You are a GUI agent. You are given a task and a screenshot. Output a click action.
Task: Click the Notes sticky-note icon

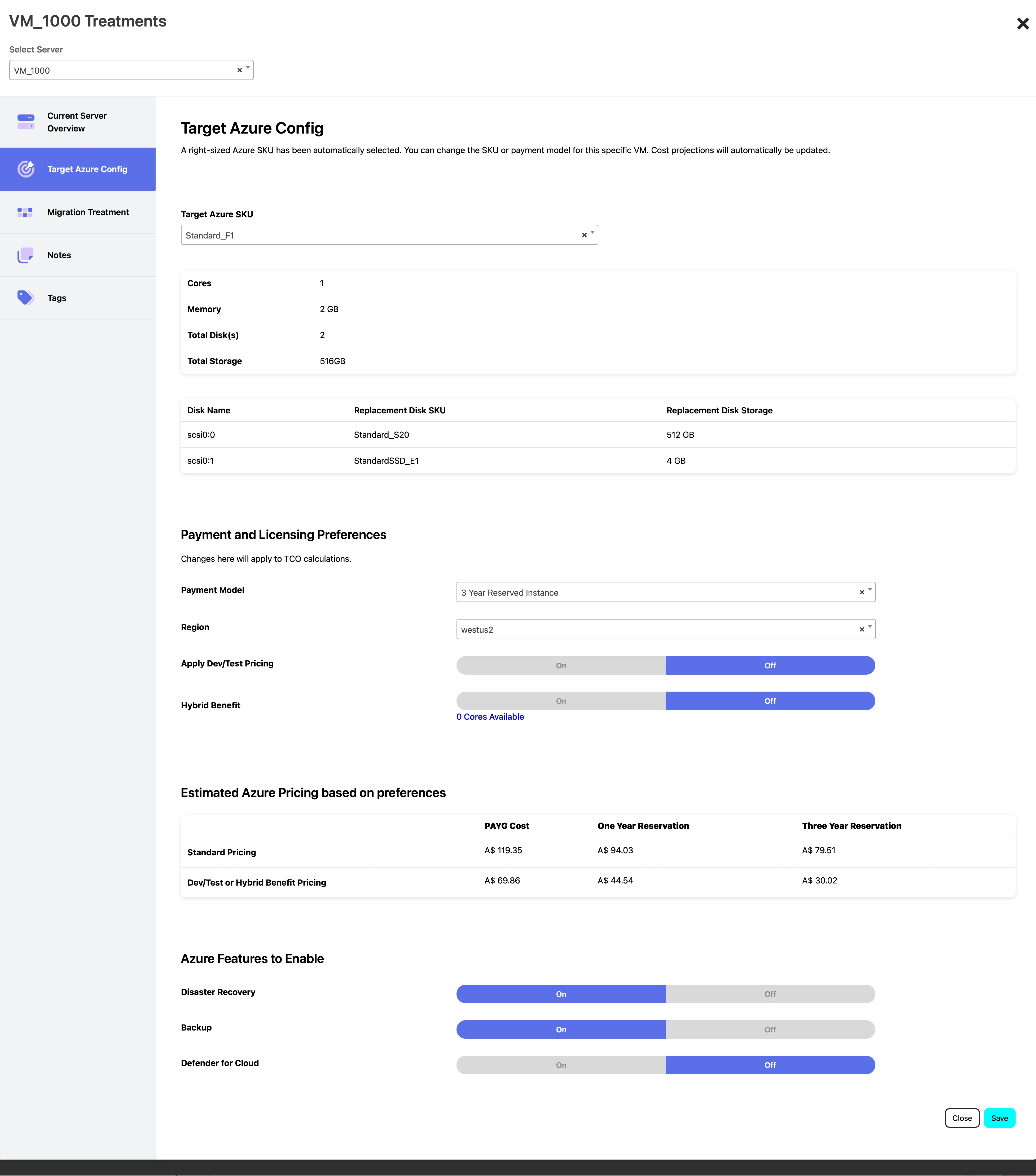pyautogui.click(x=25, y=255)
